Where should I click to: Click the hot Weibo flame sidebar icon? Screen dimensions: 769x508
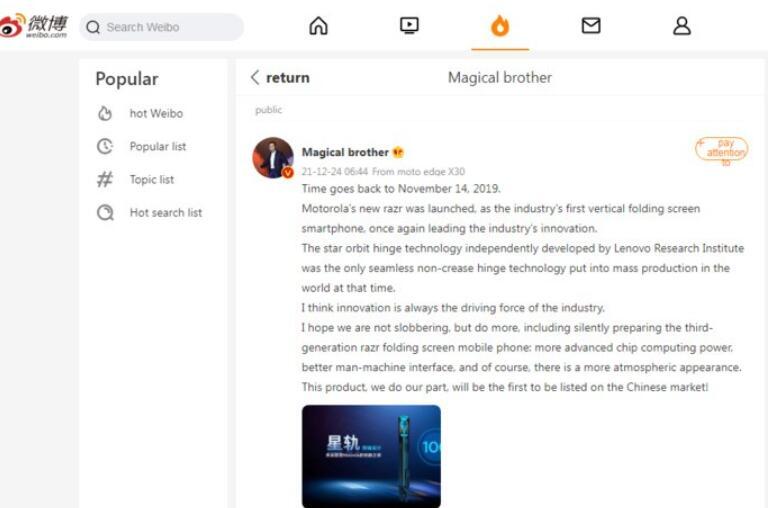tap(104, 113)
